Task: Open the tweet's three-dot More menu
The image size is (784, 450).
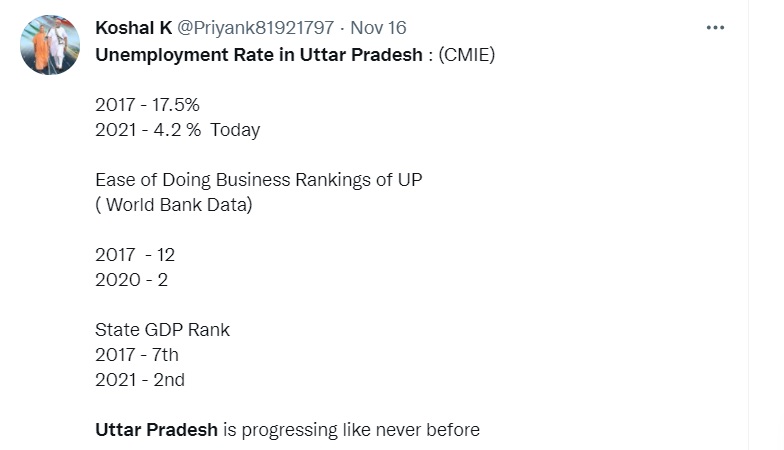Action: pyautogui.click(x=715, y=27)
